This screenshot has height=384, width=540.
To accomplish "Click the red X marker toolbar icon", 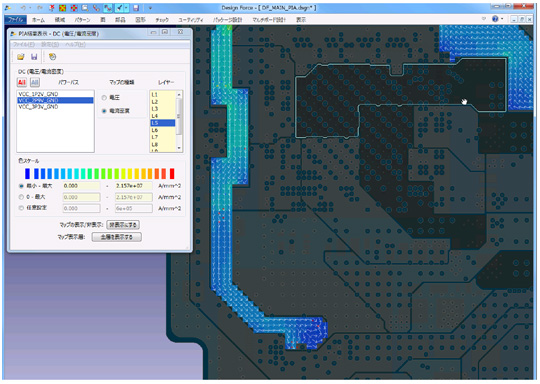I will pyautogui.click(x=52, y=8).
